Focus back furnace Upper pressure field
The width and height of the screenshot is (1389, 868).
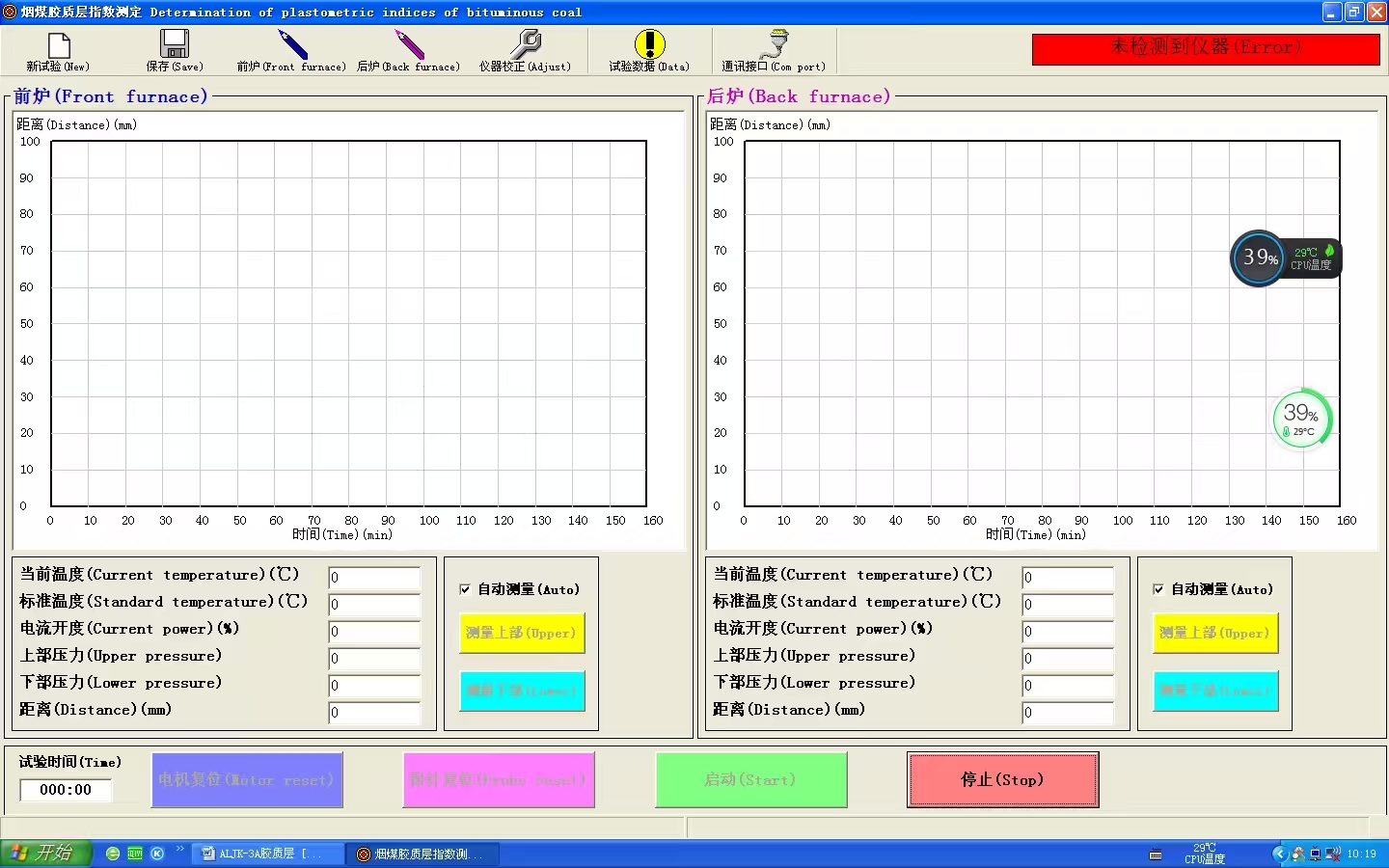(1068, 659)
